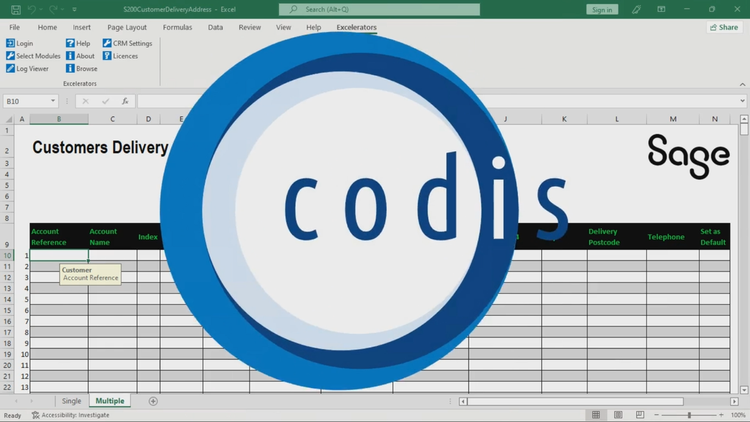The width and height of the screenshot is (750, 422).
Task: Switch to Page Break Preview in status bar
Action: pos(640,415)
